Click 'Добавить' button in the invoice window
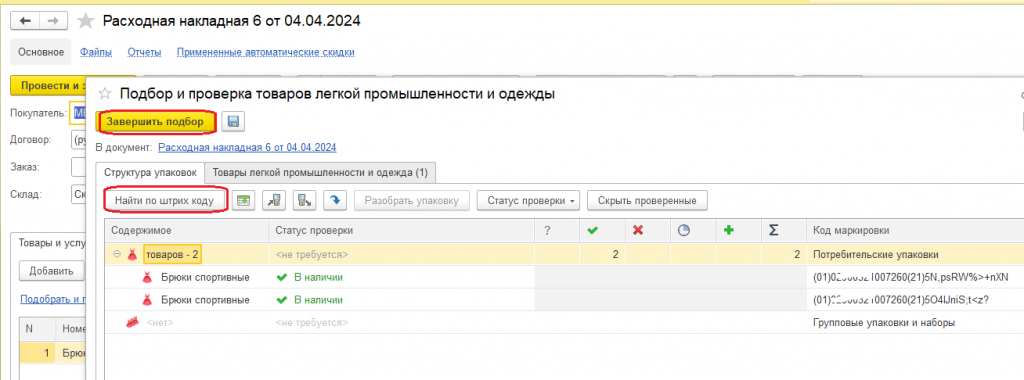Screen dimensions: 1024x380 click(52, 270)
